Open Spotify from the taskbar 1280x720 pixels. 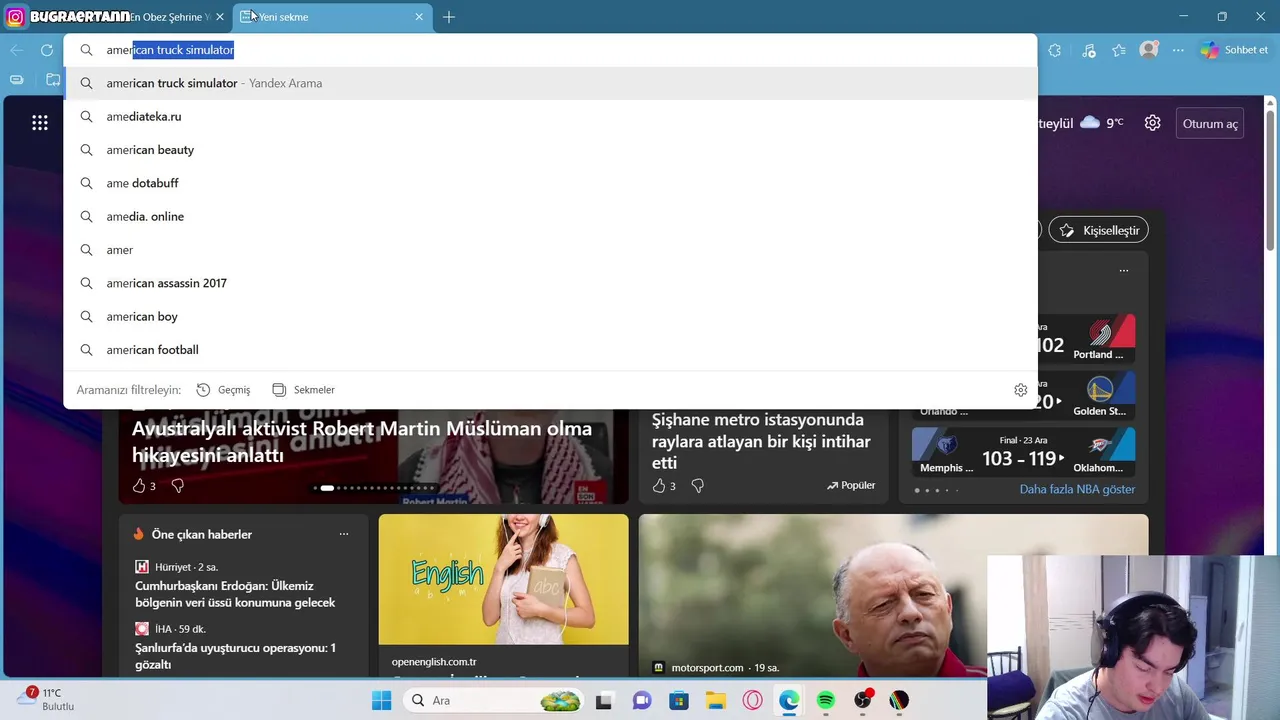tap(826, 700)
